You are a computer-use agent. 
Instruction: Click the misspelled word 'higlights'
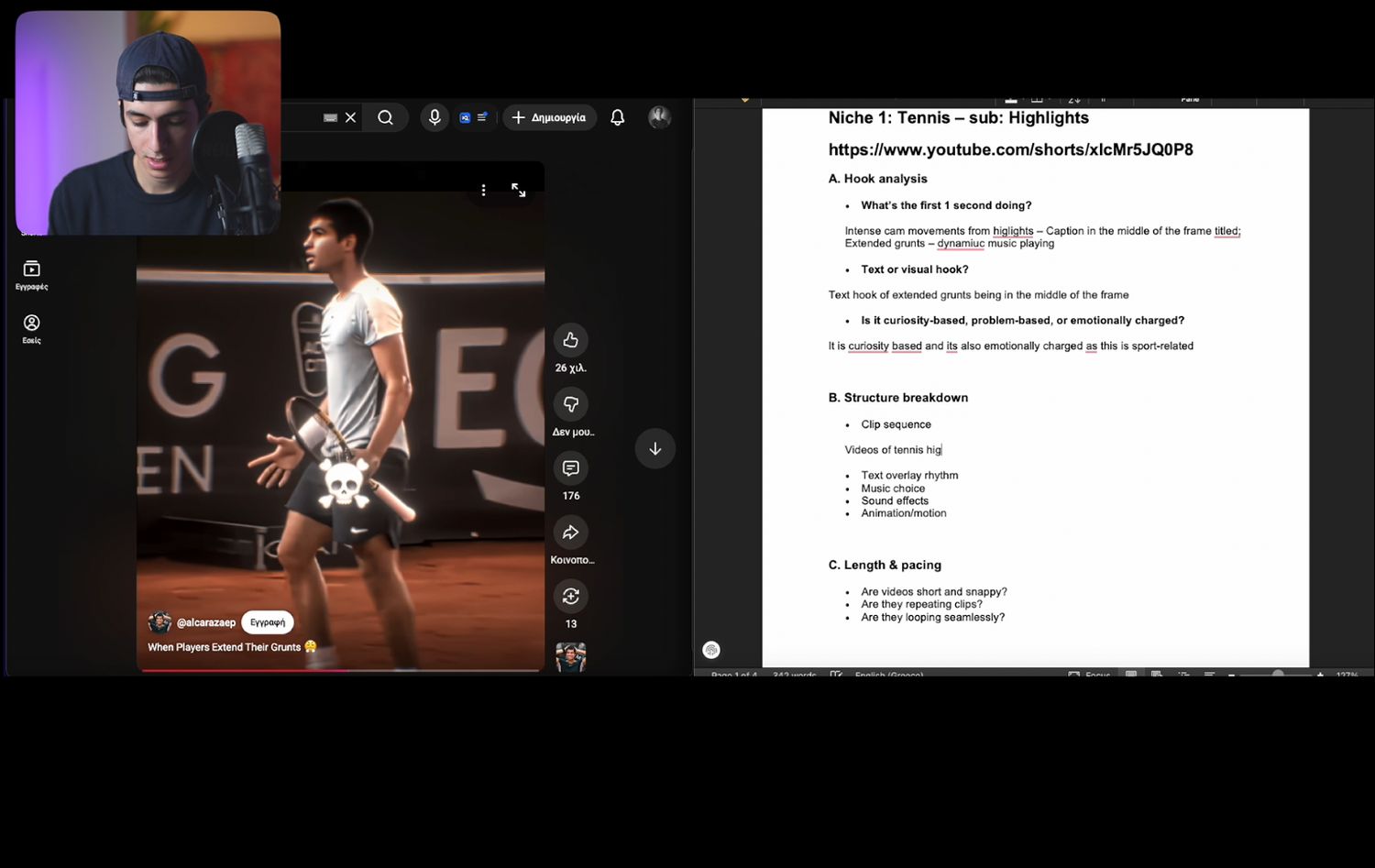pyautogui.click(x=1013, y=231)
